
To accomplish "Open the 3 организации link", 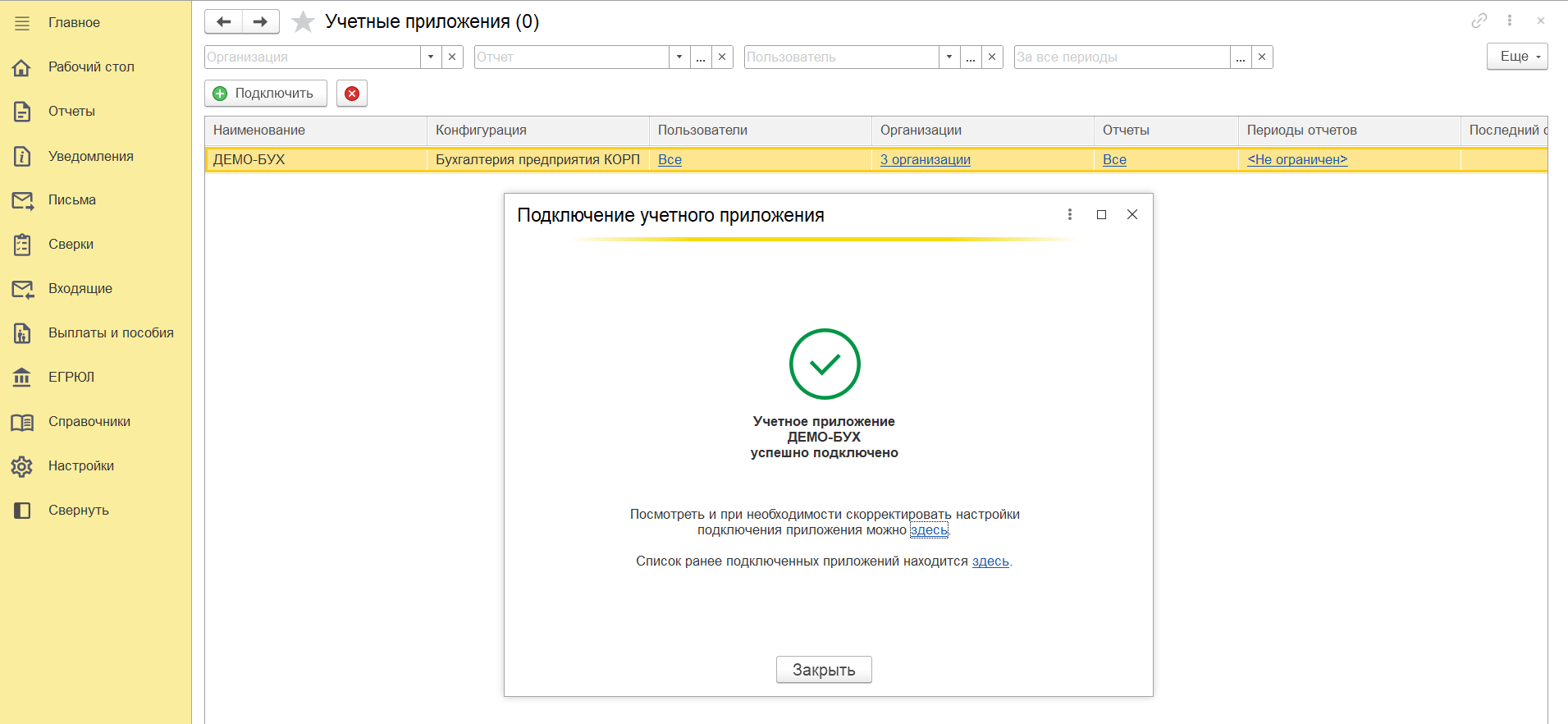I will point(926,160).
